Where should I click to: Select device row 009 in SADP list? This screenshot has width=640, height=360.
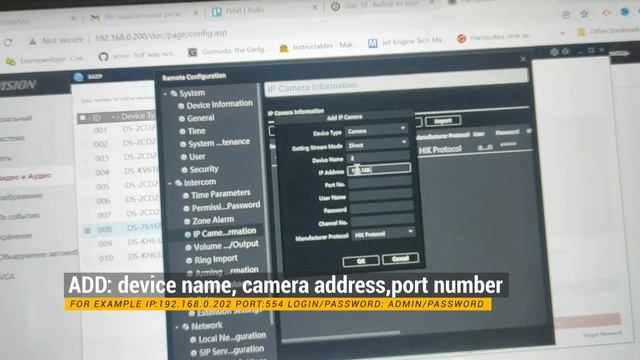point(122,243)
